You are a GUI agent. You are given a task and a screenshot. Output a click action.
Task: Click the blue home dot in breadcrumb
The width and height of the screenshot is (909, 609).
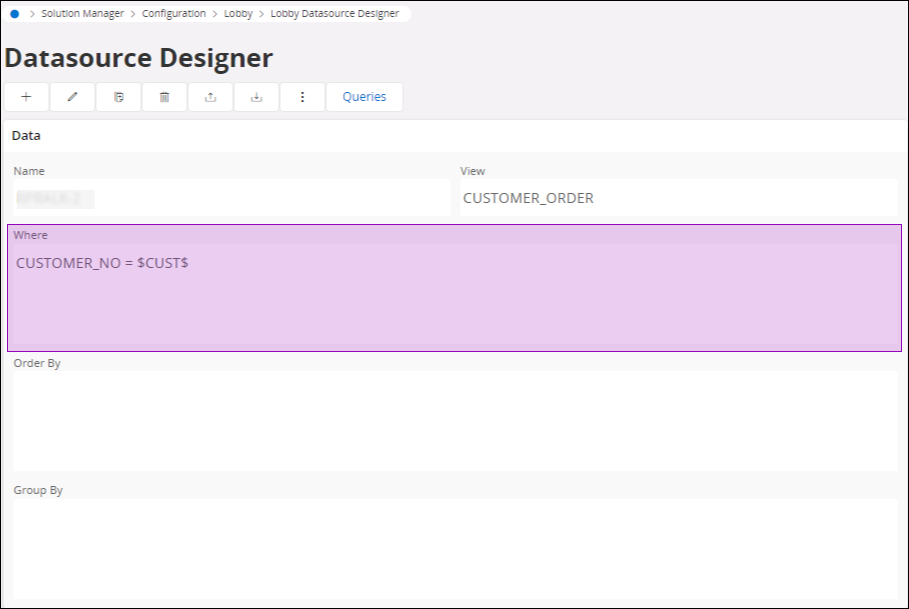pyautogui.click(x=14, y=14)
